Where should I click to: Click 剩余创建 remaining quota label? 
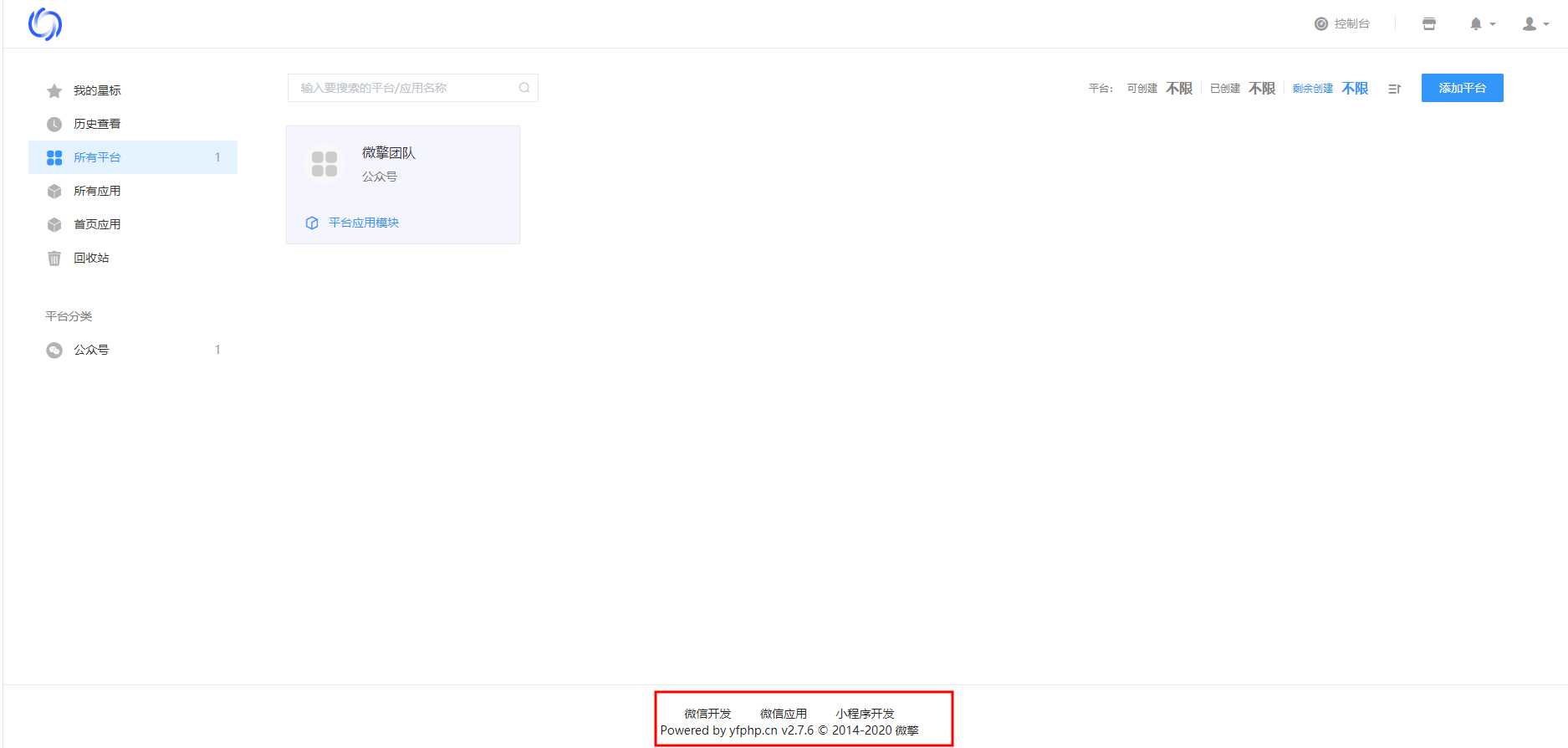[1313, 89]
